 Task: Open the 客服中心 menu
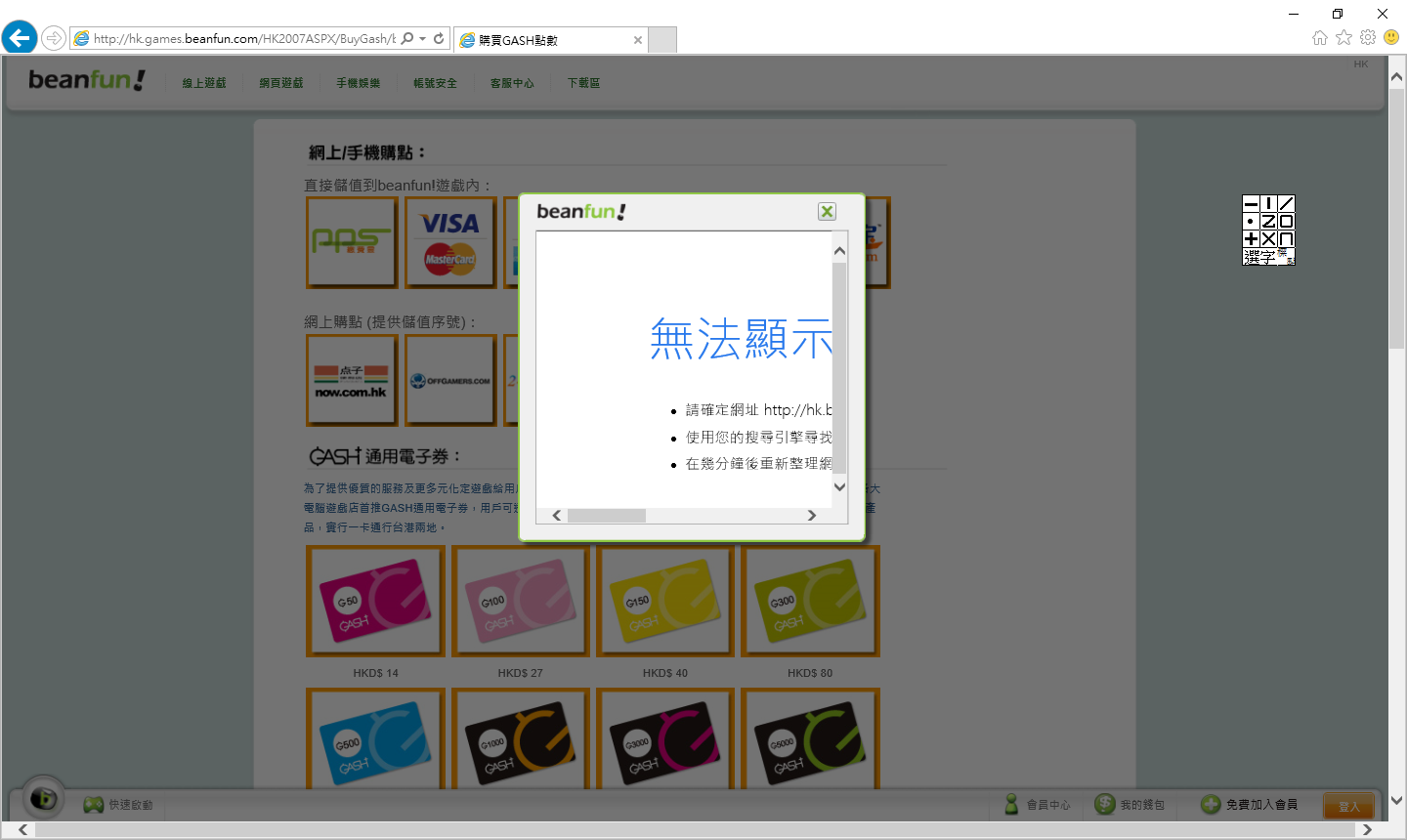(x=512, y=83)
